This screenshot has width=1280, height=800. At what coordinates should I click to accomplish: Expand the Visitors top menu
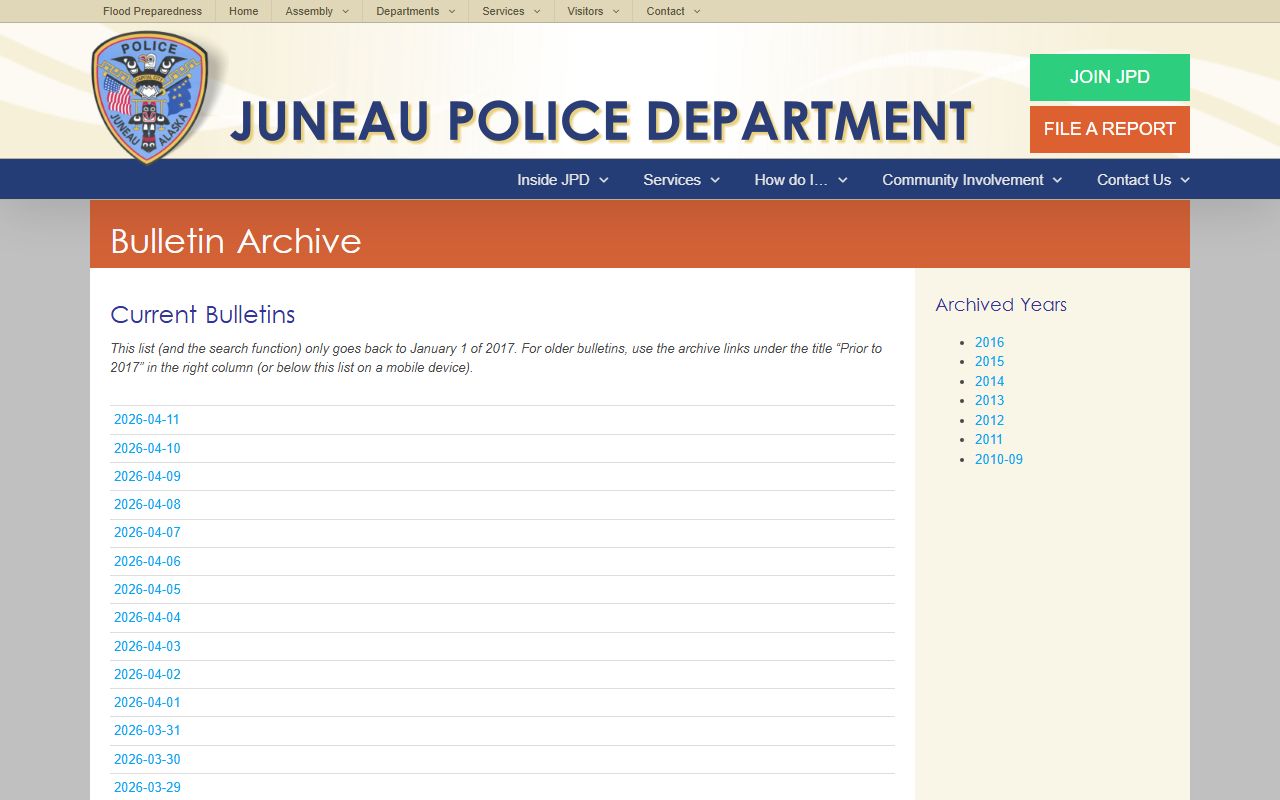tap(593, 11)
